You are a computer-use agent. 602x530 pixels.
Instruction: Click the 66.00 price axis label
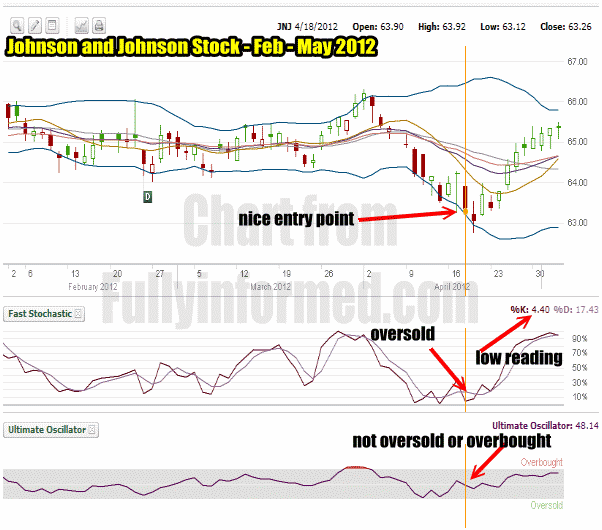pyautogui.click(x=577, y=102)
